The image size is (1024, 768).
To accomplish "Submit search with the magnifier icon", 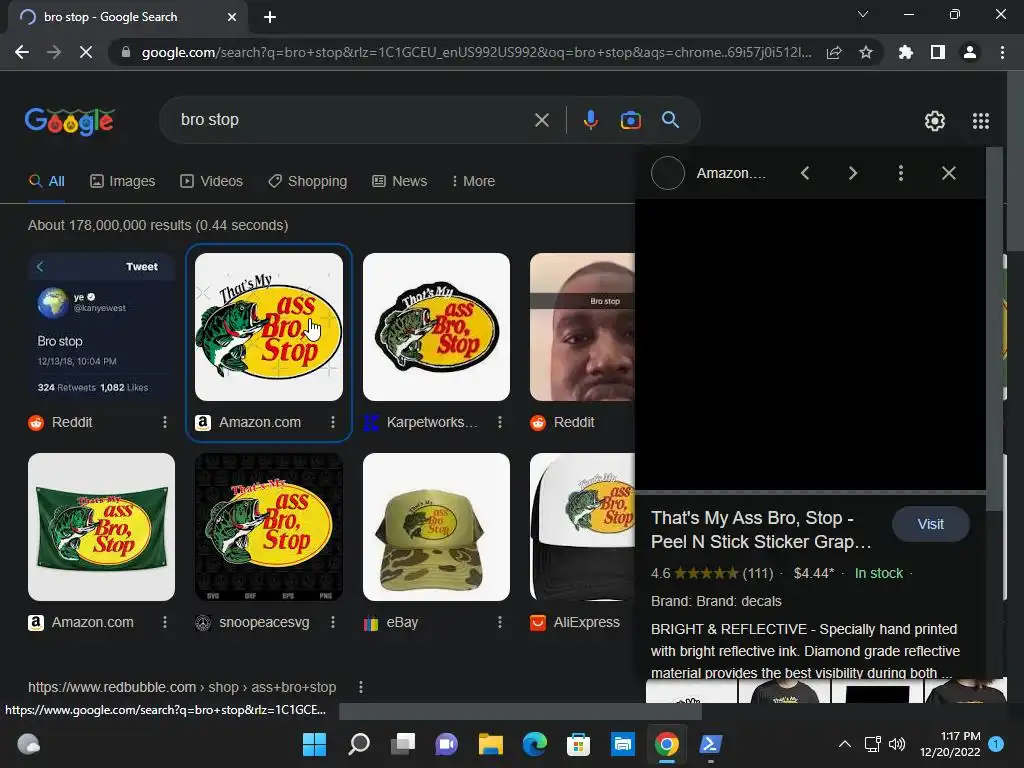I will point(670,120).
